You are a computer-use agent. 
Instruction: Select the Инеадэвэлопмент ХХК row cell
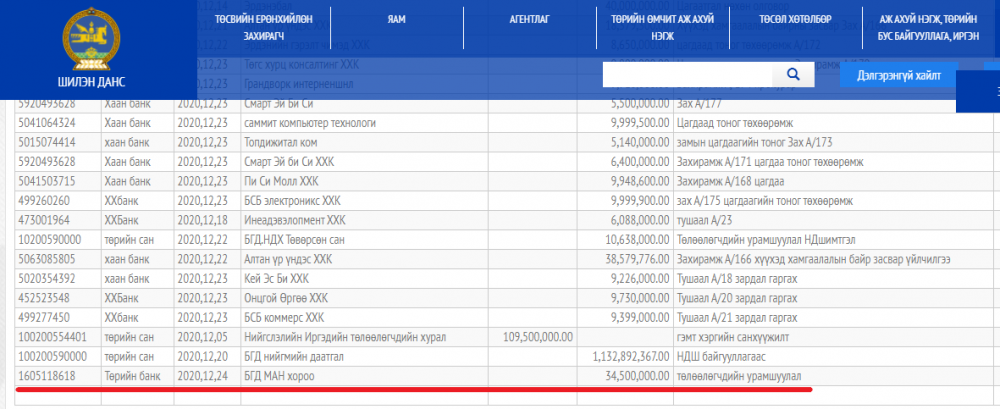point(295,222)
